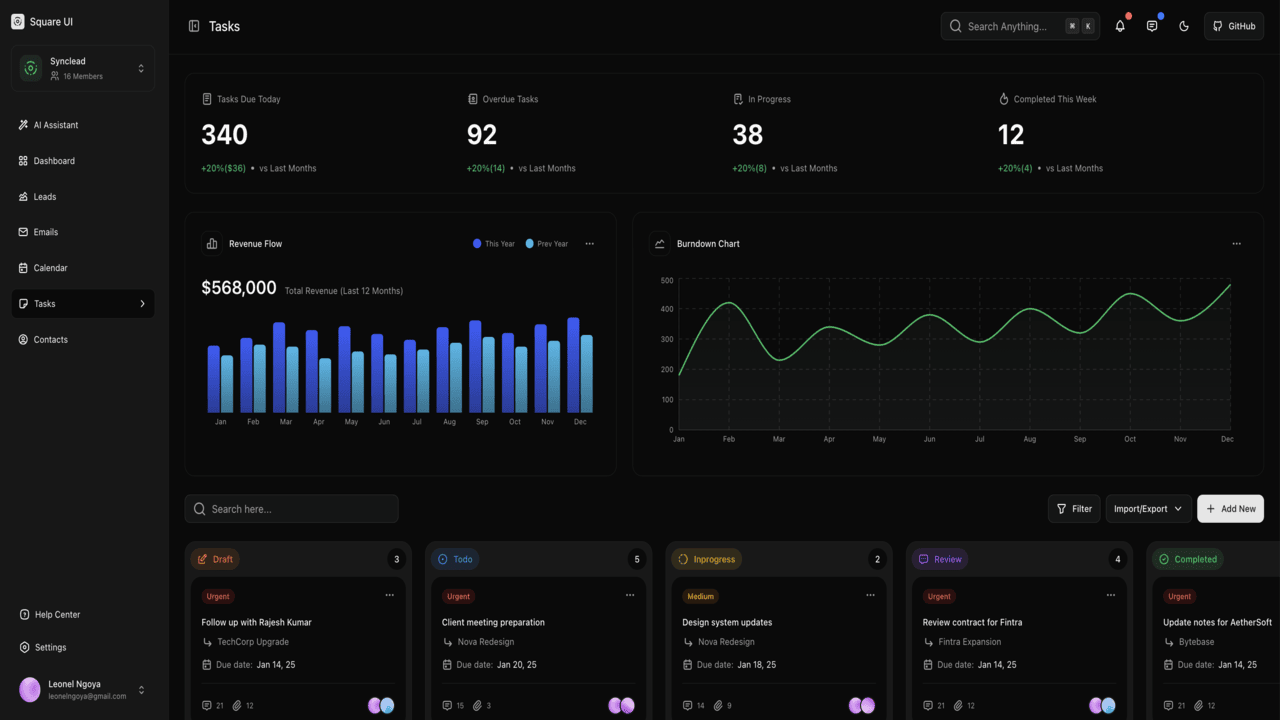Open AI Assistant in sidebar

coord(83,125)
